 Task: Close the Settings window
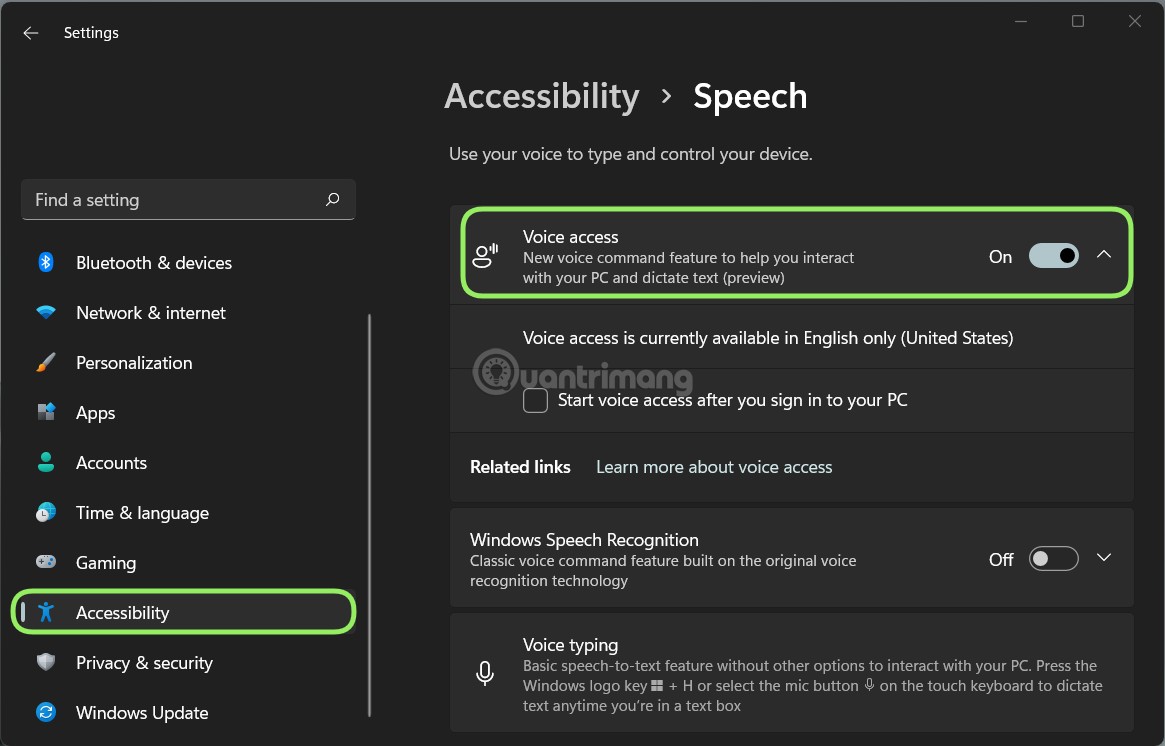(1135, 21)
